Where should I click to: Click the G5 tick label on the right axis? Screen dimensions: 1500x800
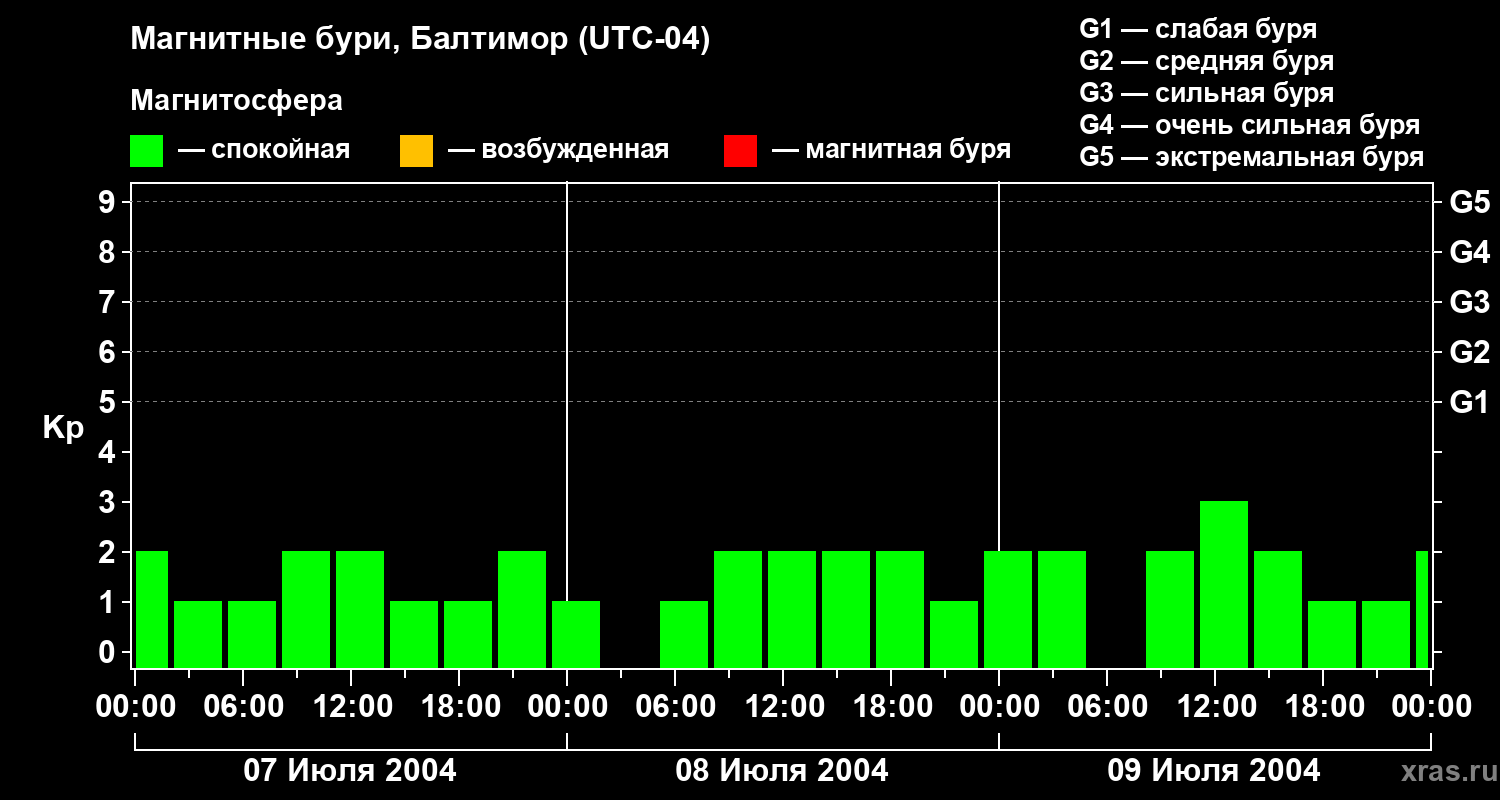(x=1470, y=202)
